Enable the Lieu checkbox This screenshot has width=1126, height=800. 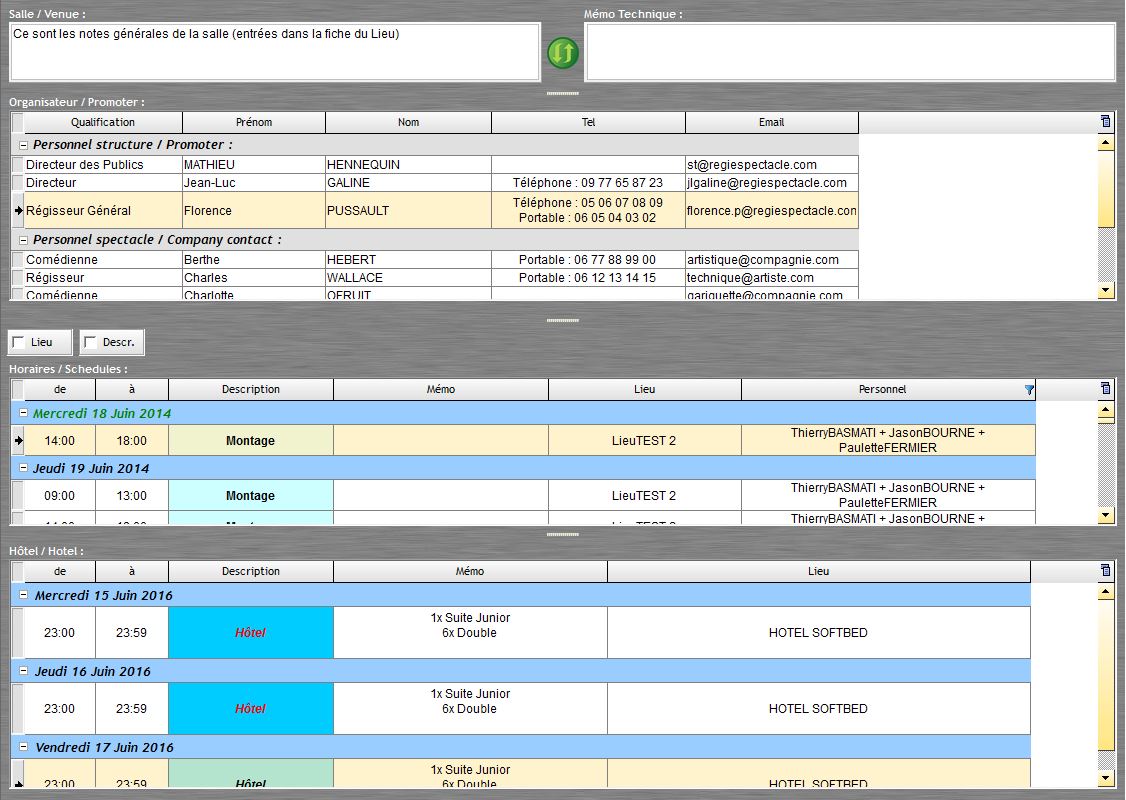18,343
